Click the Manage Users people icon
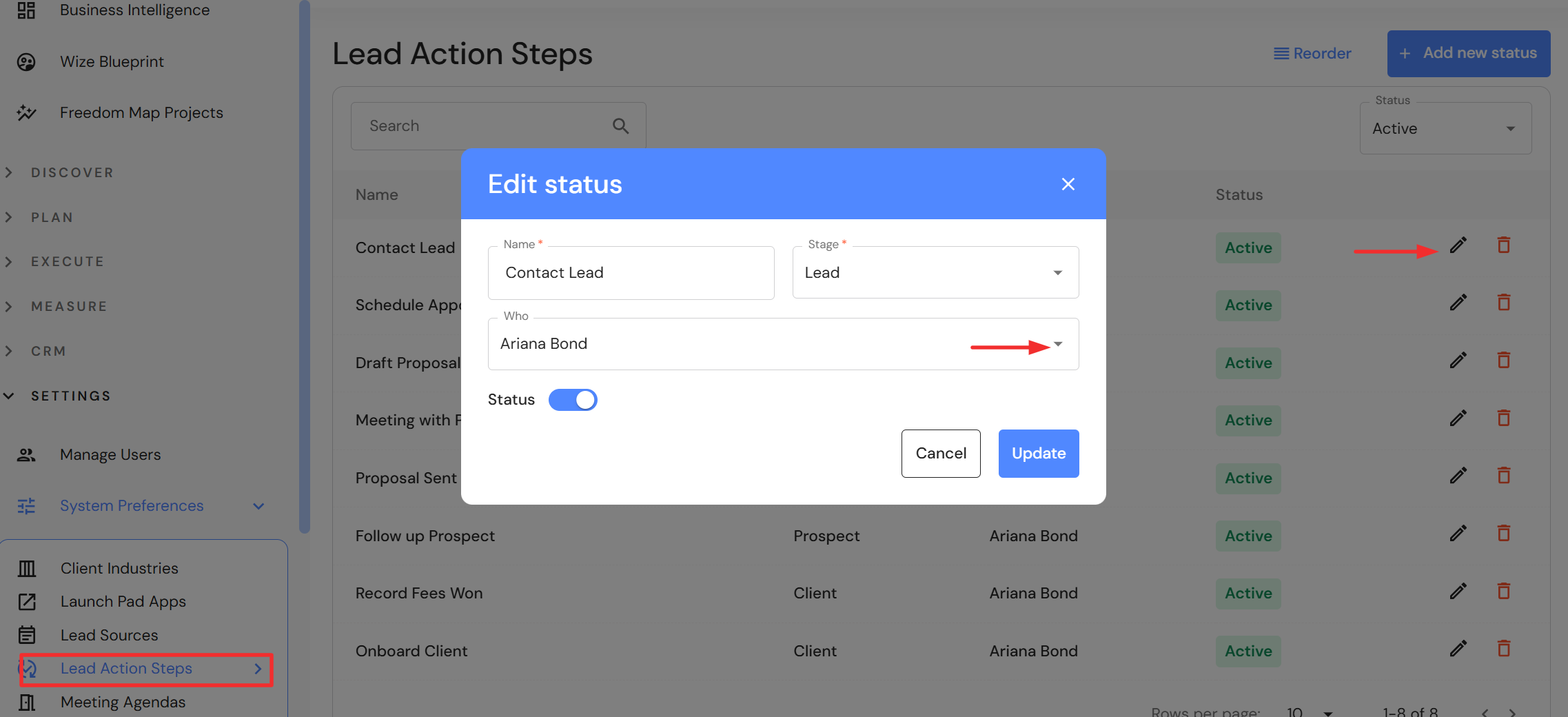The width and height of the screenshot is (1568, 717). click(x=26, y=455)
